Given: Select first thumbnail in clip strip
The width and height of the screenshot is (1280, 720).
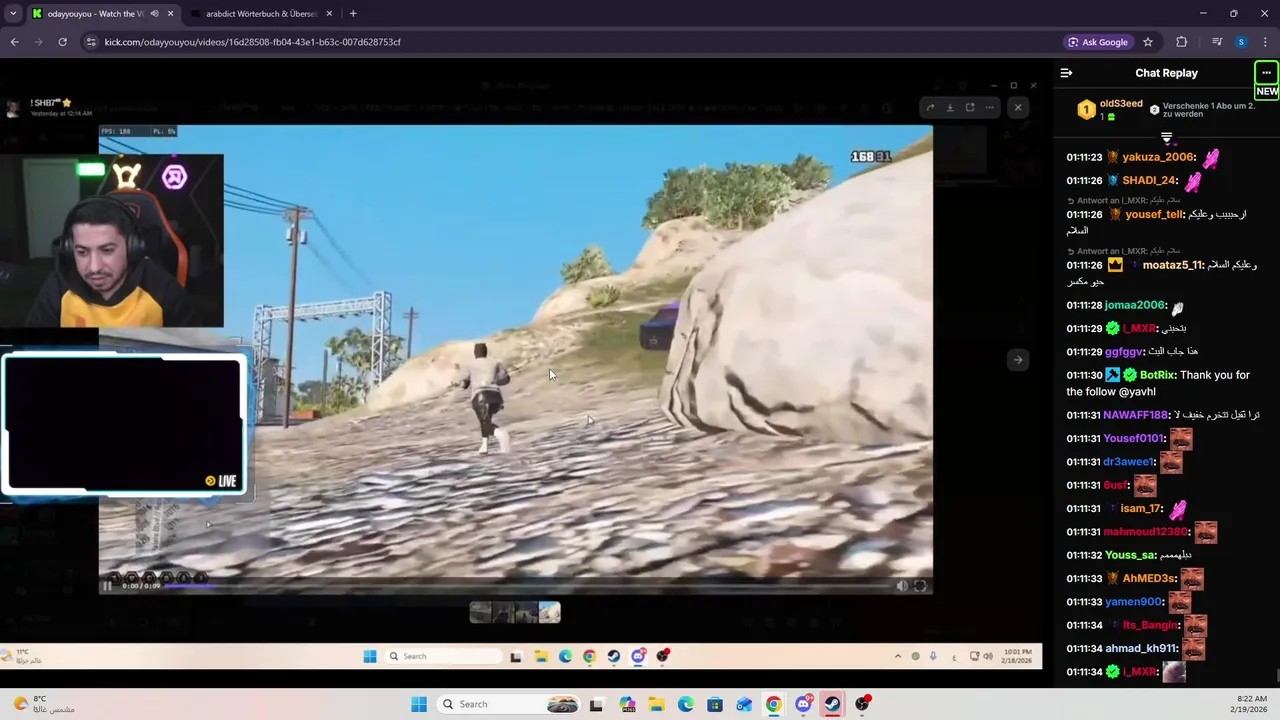Looking at the screenshot, I should point(481,612).
